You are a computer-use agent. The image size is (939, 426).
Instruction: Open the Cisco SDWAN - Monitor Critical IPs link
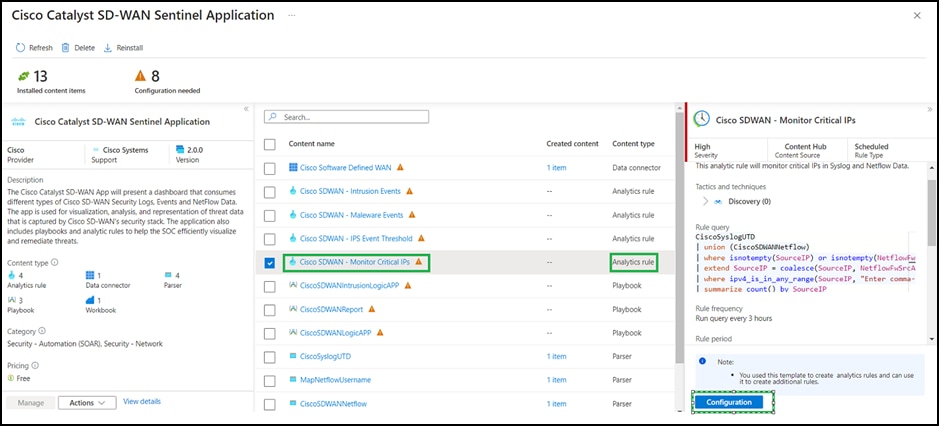pyautogui.click(x=355, y=262)
